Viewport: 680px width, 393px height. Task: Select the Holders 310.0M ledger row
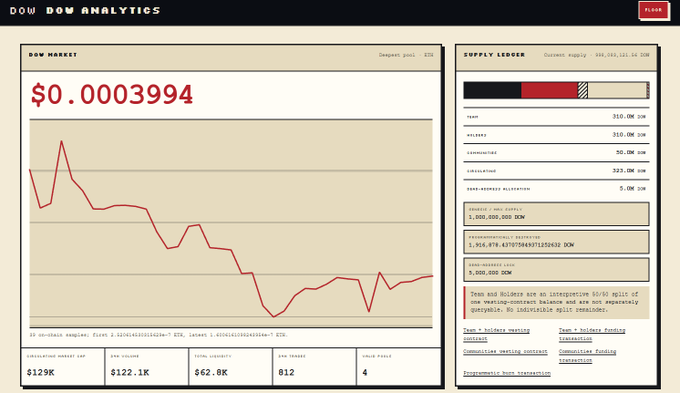tap(556, 135)
